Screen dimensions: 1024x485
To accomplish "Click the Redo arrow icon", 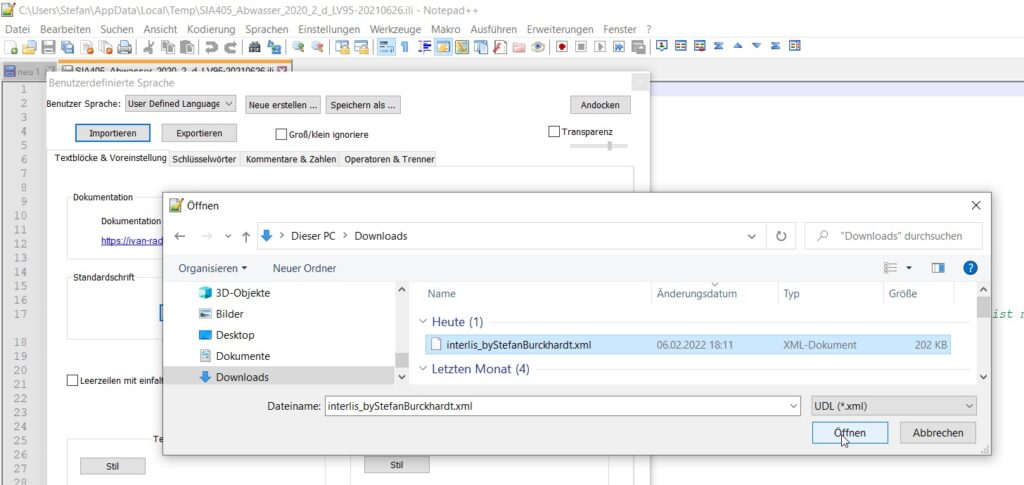I will 231,46.
